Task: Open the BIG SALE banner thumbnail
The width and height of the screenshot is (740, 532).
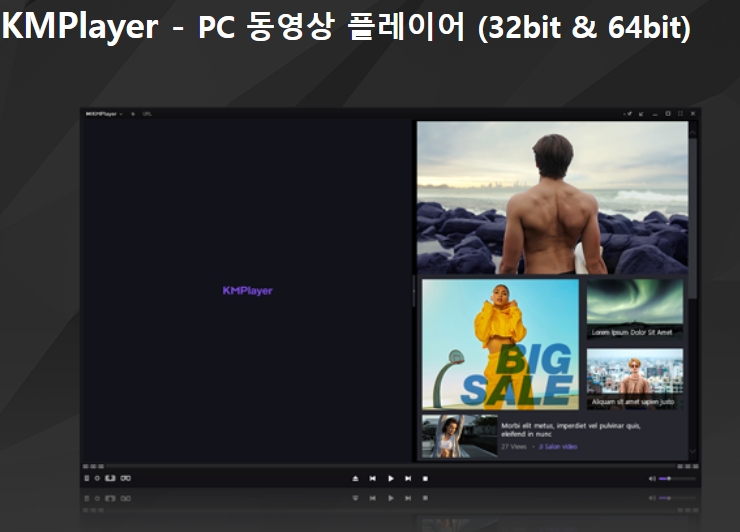Action: [x=500, y=344]
